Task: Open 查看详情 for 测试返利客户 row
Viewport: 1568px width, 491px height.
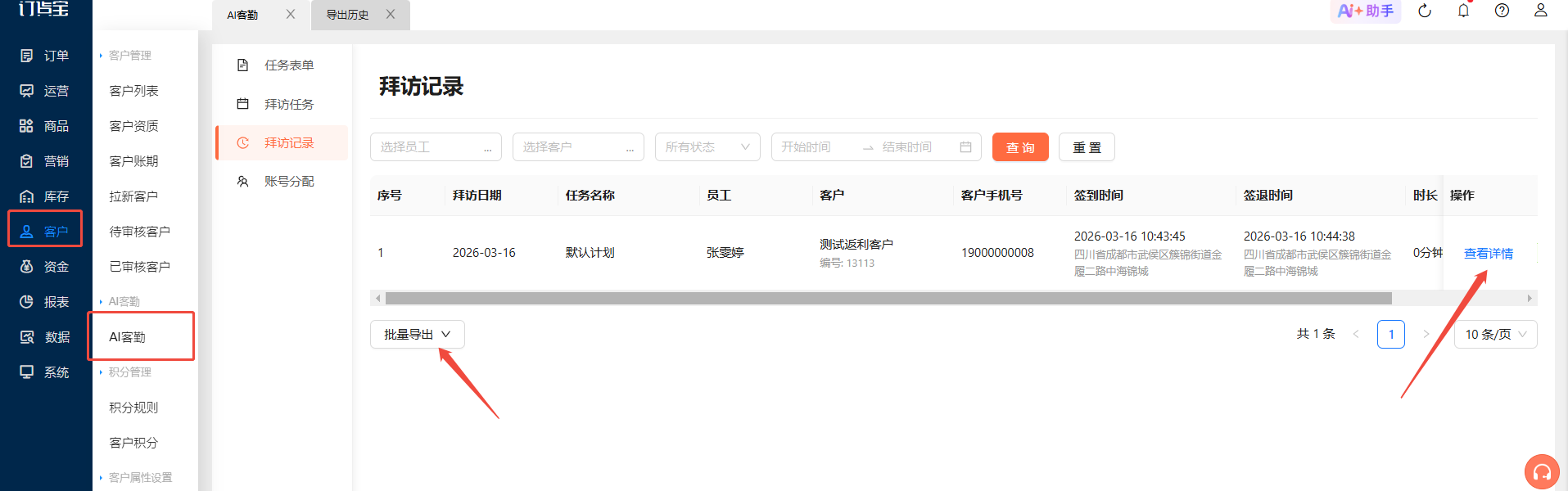Action: pos(1488,254)
